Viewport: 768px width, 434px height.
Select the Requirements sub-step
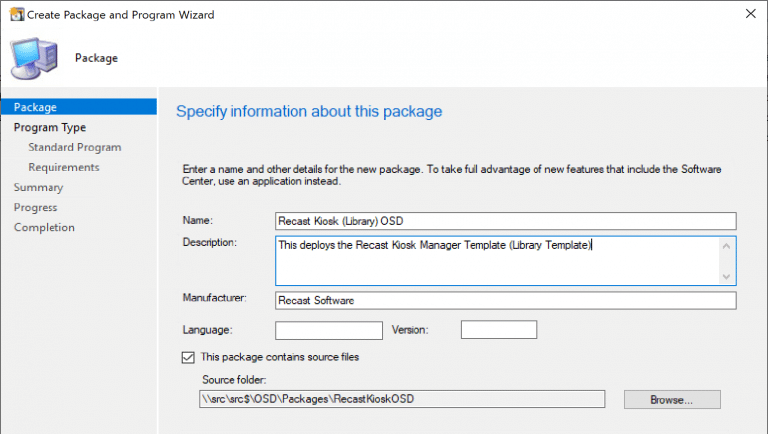(64, 167)
